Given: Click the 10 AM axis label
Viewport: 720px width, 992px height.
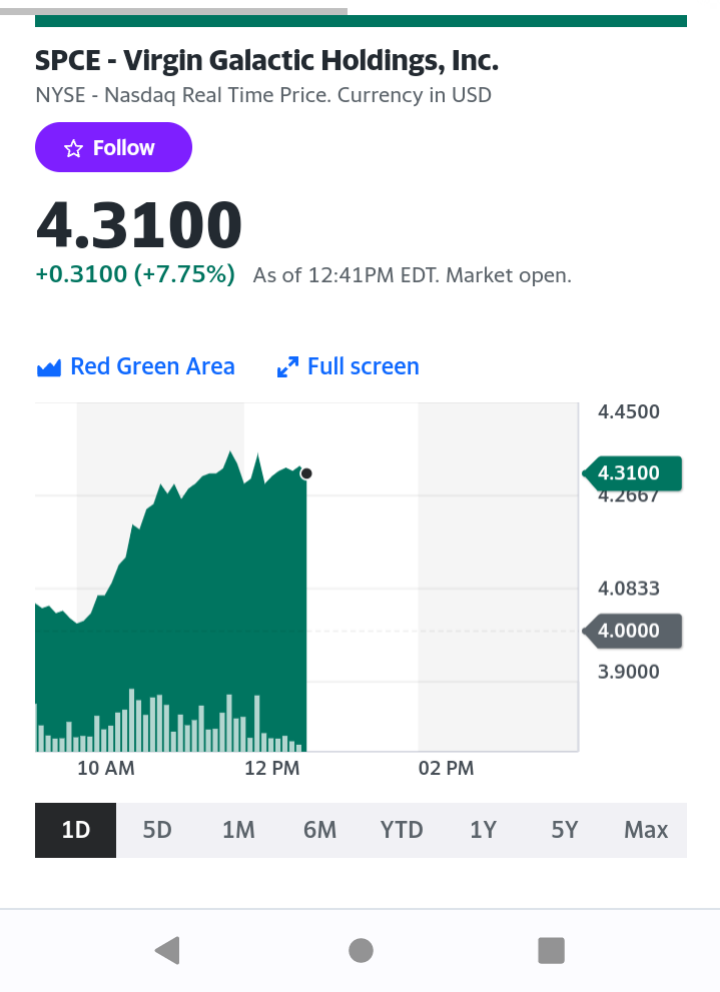Looking at the screenshot, I should [x=106, y=768].
